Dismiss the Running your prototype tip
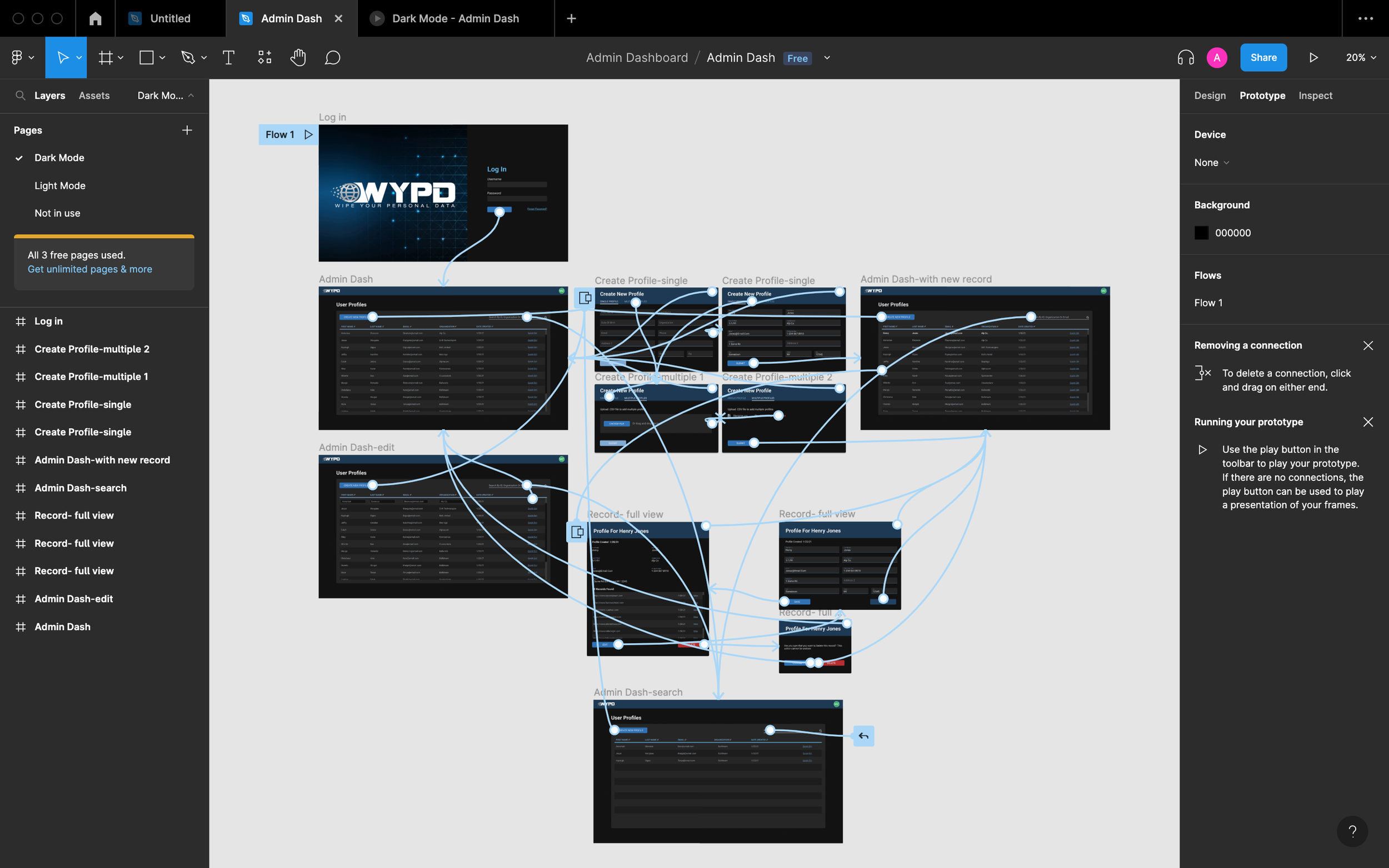Image resolution: width=1389 pixels, height=868 pixels. pyautogui.click(x=1368, y=422)
